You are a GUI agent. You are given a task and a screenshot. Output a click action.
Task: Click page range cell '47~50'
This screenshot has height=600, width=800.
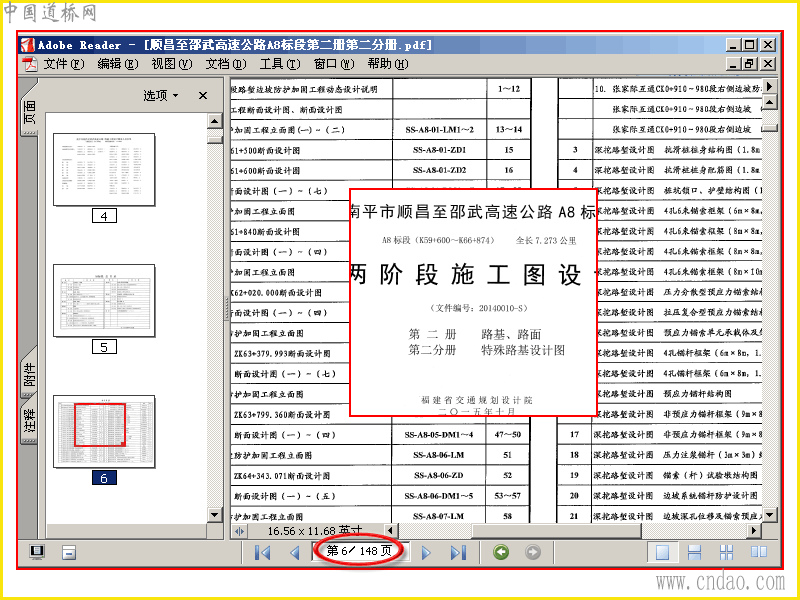[x=508, y=435]
